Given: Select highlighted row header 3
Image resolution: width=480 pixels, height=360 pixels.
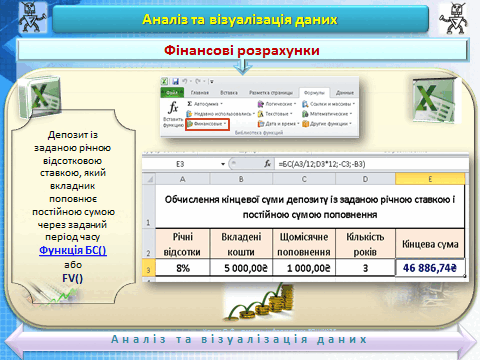Looking at the screenshot, I should [149, 268].
